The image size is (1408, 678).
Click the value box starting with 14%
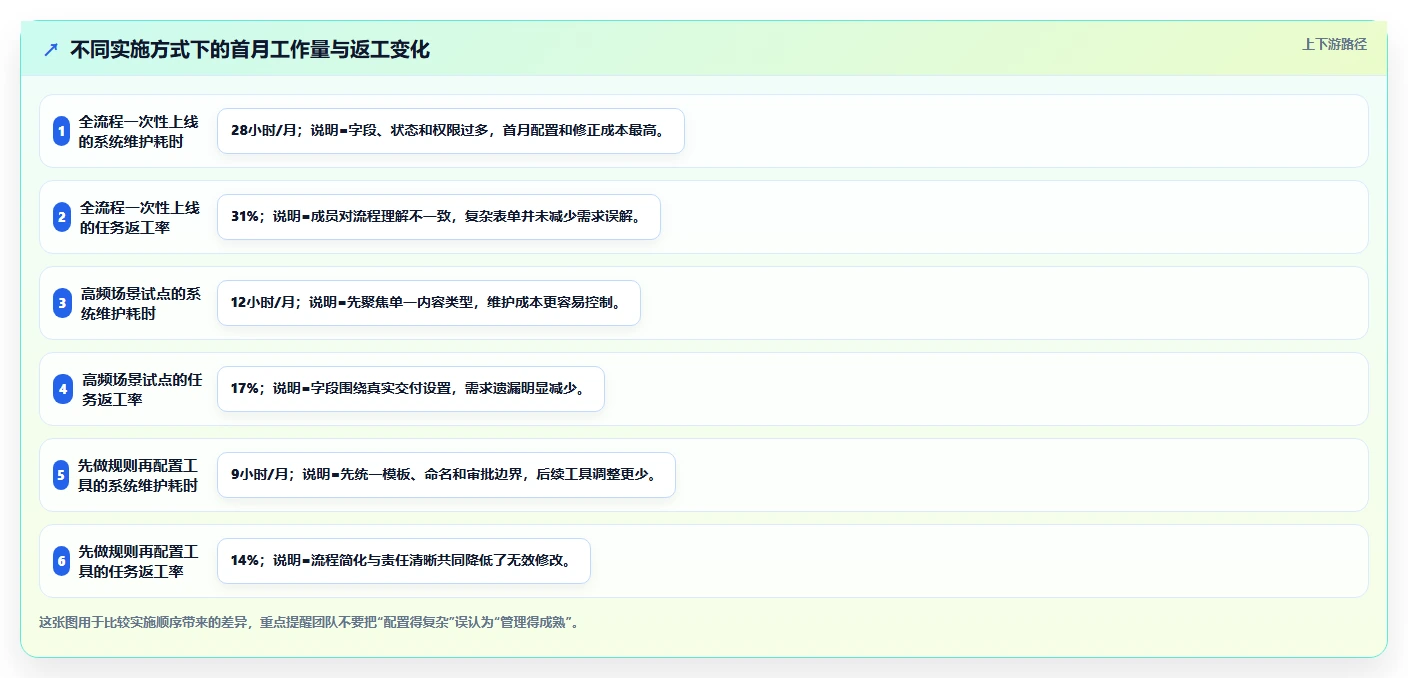click(404, 561)
